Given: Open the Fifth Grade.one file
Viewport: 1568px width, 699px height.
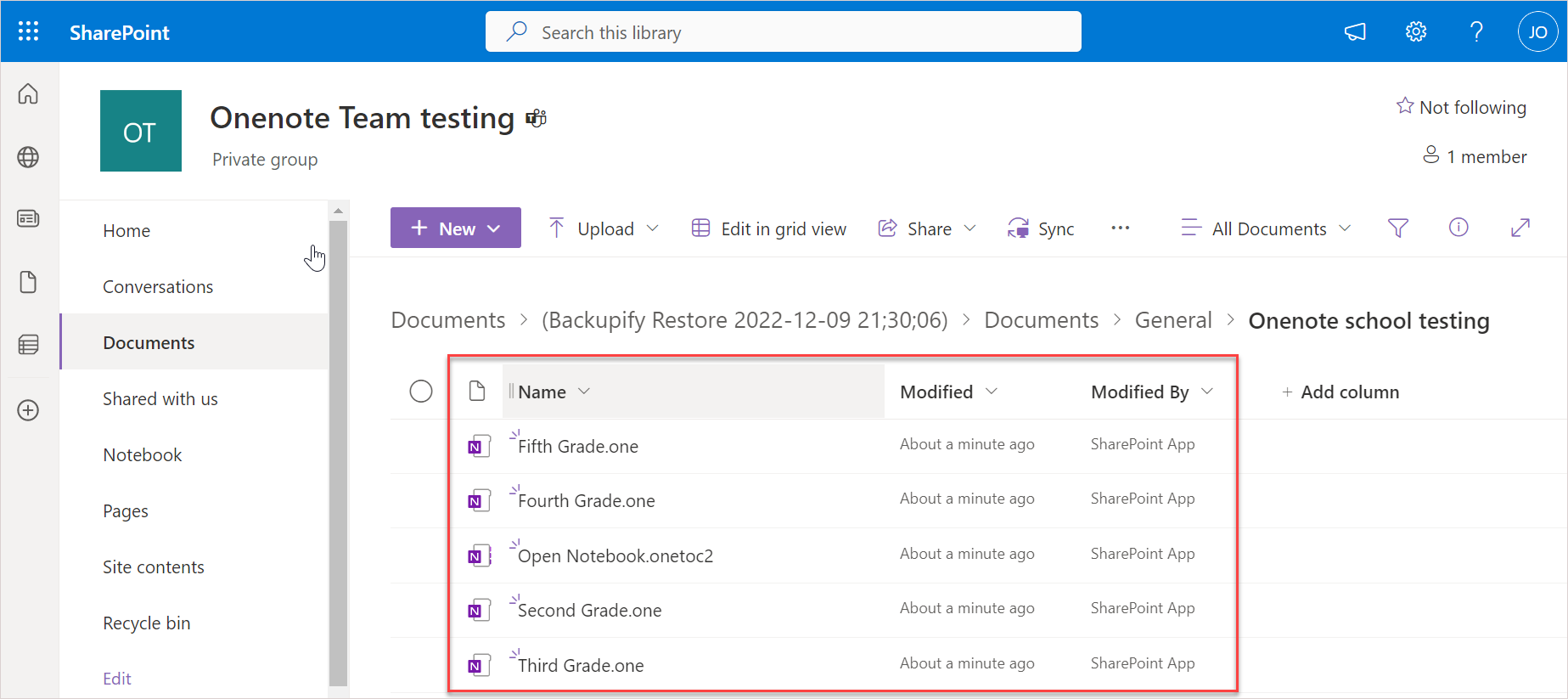Looking at the screenshot, I should point(578,447).
